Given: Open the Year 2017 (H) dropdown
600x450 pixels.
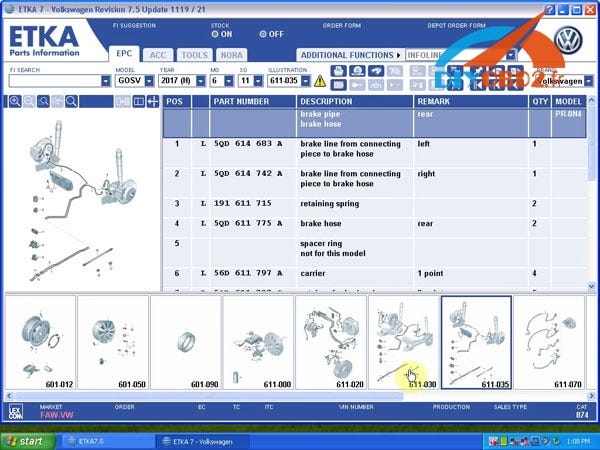Looking at the screenshot, I should coord(201,81).
